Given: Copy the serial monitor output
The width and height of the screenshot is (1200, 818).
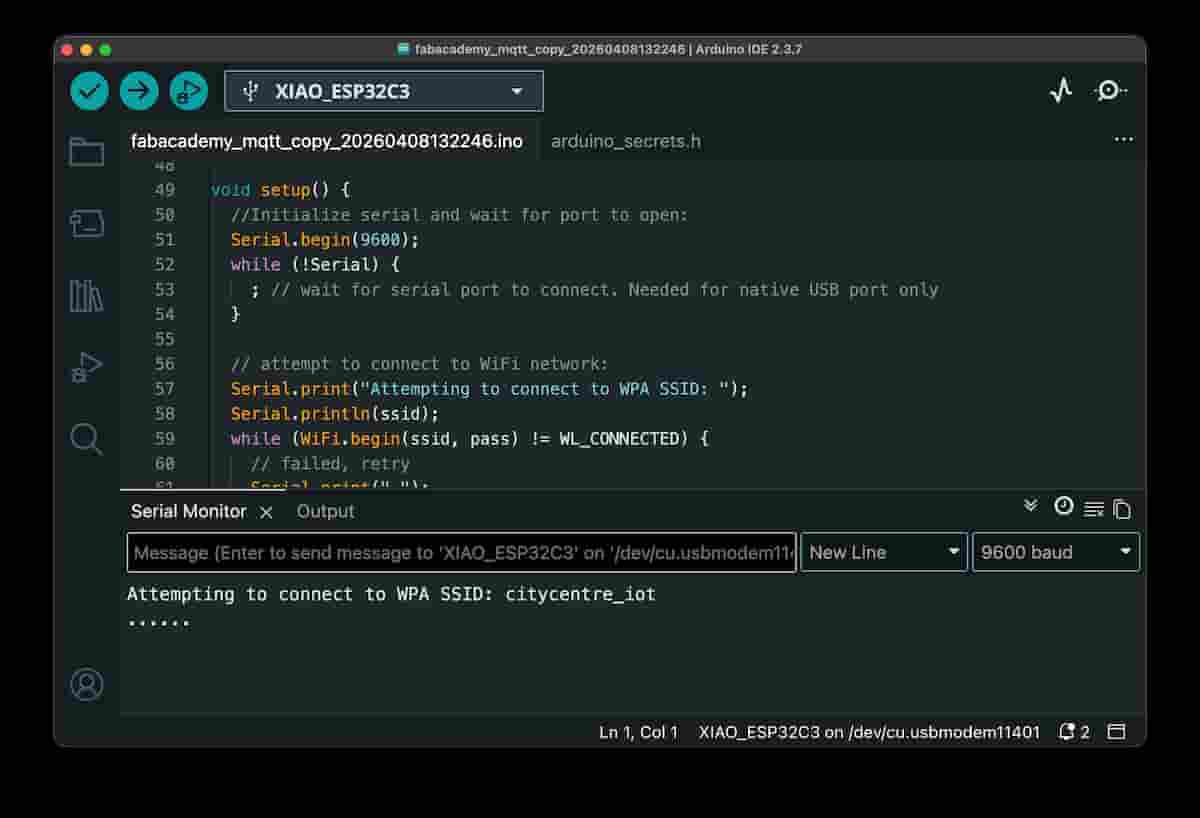Looking at the screenshot, I should tap(1122, 509).
